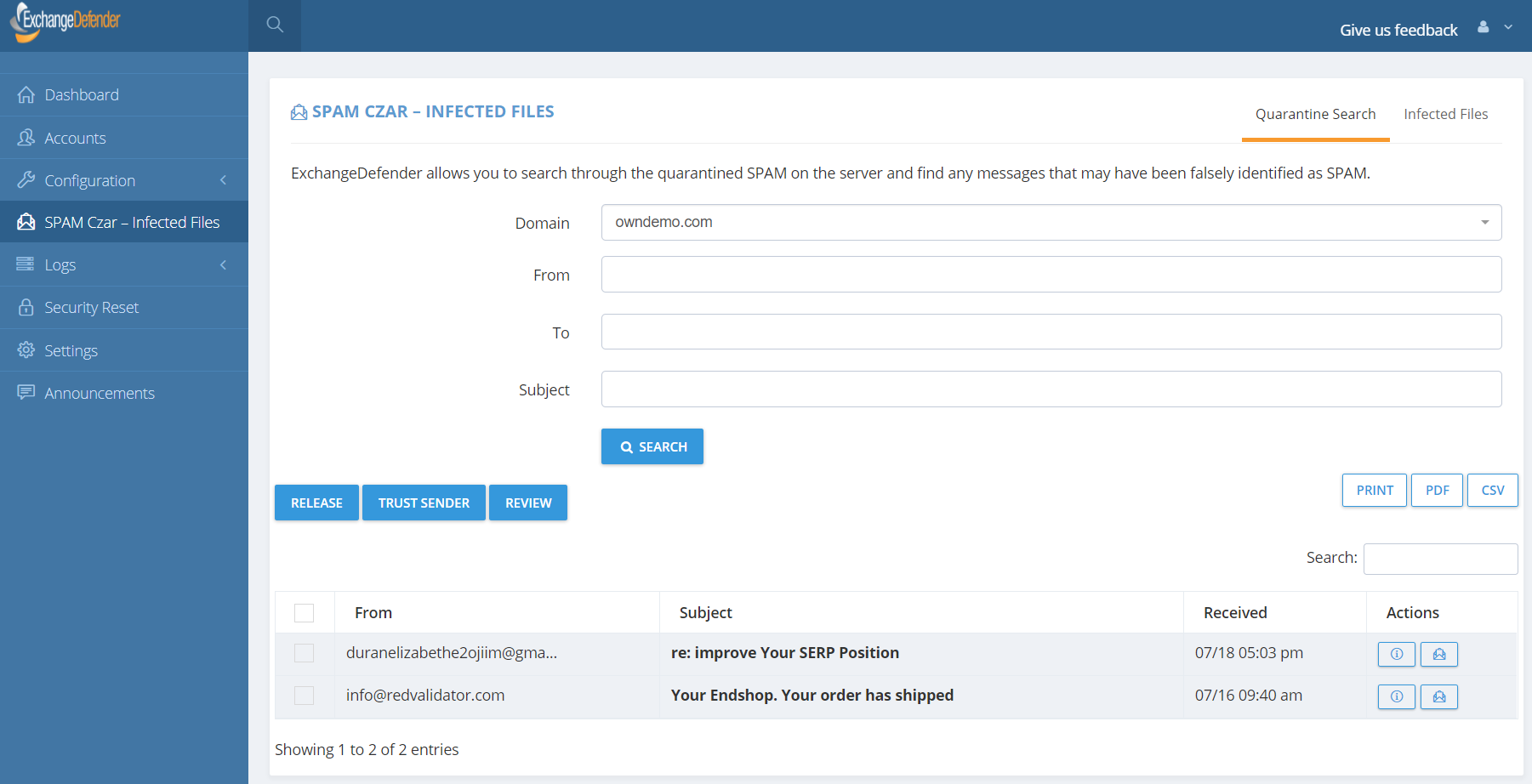The height and width of the screenshot is (784, 1532).
Task: Expand the Configuration submenu chevron
Action: tap(224, 180)
